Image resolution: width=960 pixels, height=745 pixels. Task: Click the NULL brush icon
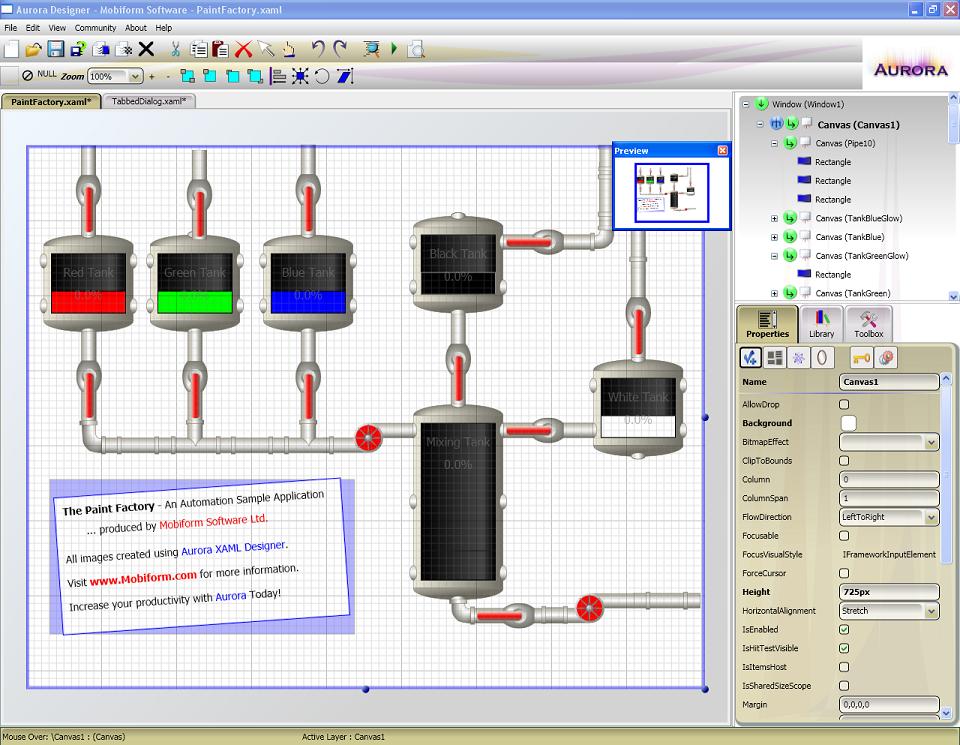28,75
